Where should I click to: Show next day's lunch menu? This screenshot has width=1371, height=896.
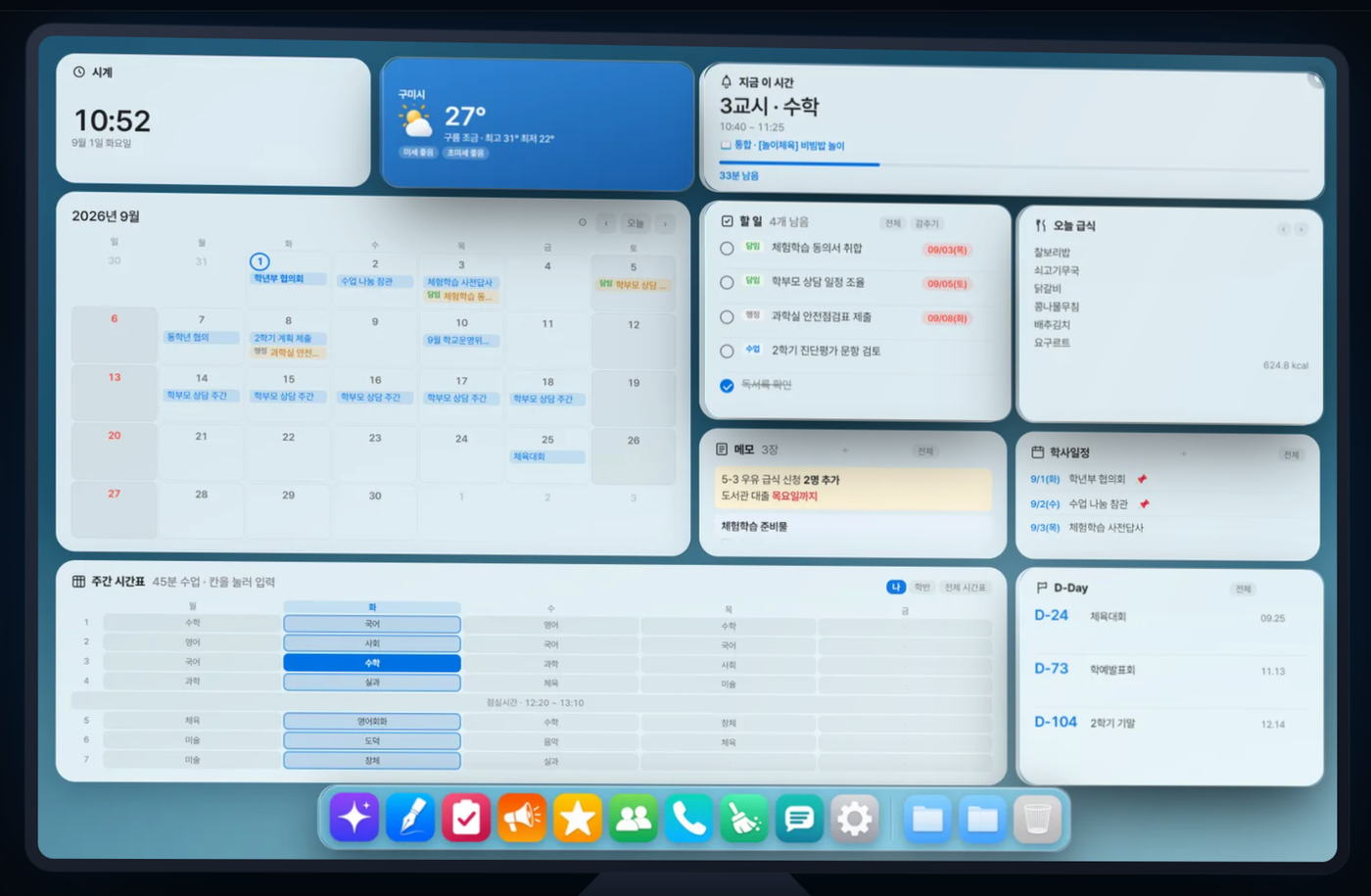(x=1301, y=229)
